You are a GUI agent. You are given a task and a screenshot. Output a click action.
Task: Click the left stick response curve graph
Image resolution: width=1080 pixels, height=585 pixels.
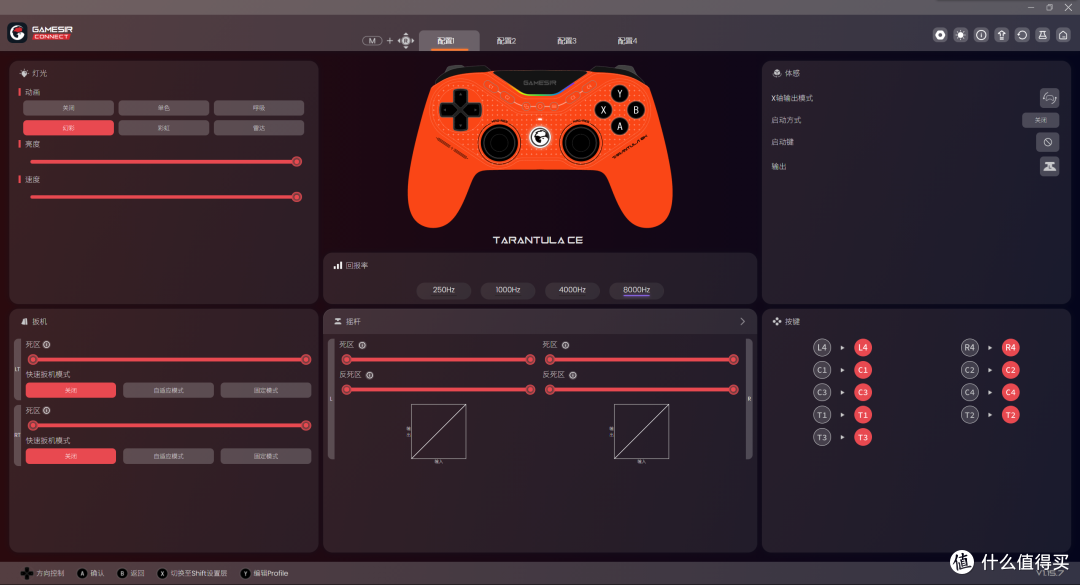pos(439,431)
